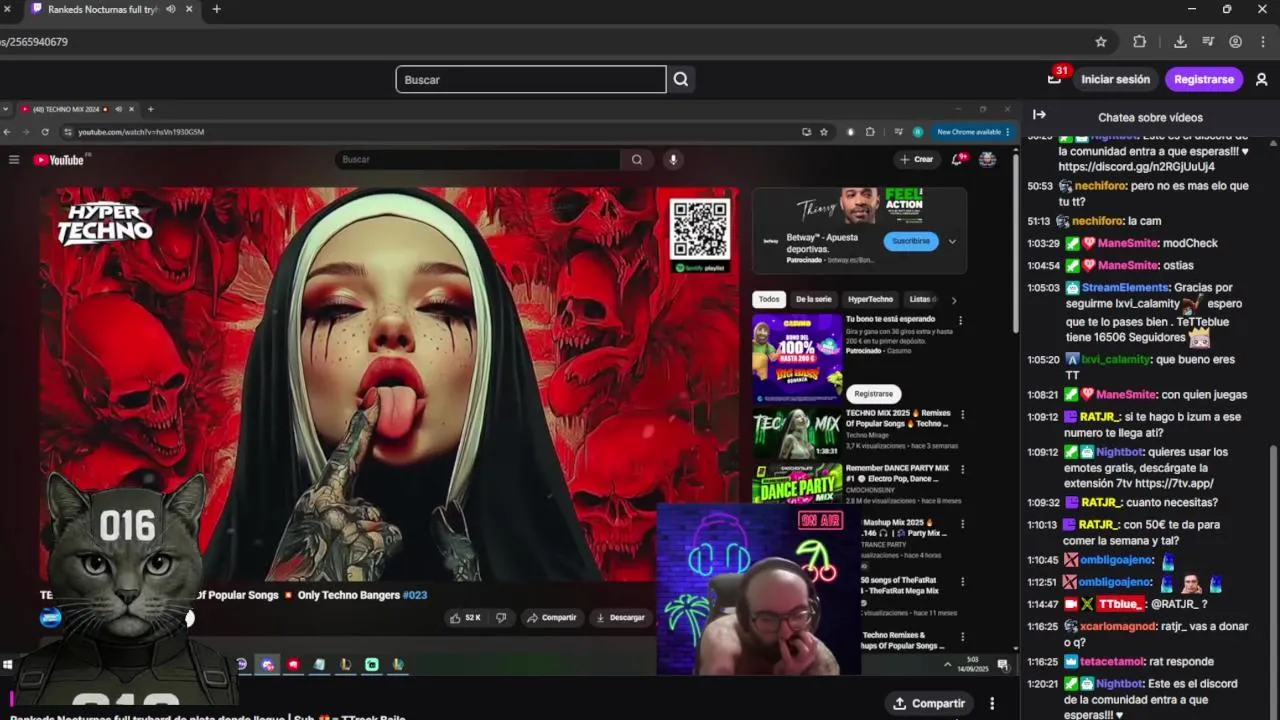Click the YouTube search field in stream

point(478,159)
